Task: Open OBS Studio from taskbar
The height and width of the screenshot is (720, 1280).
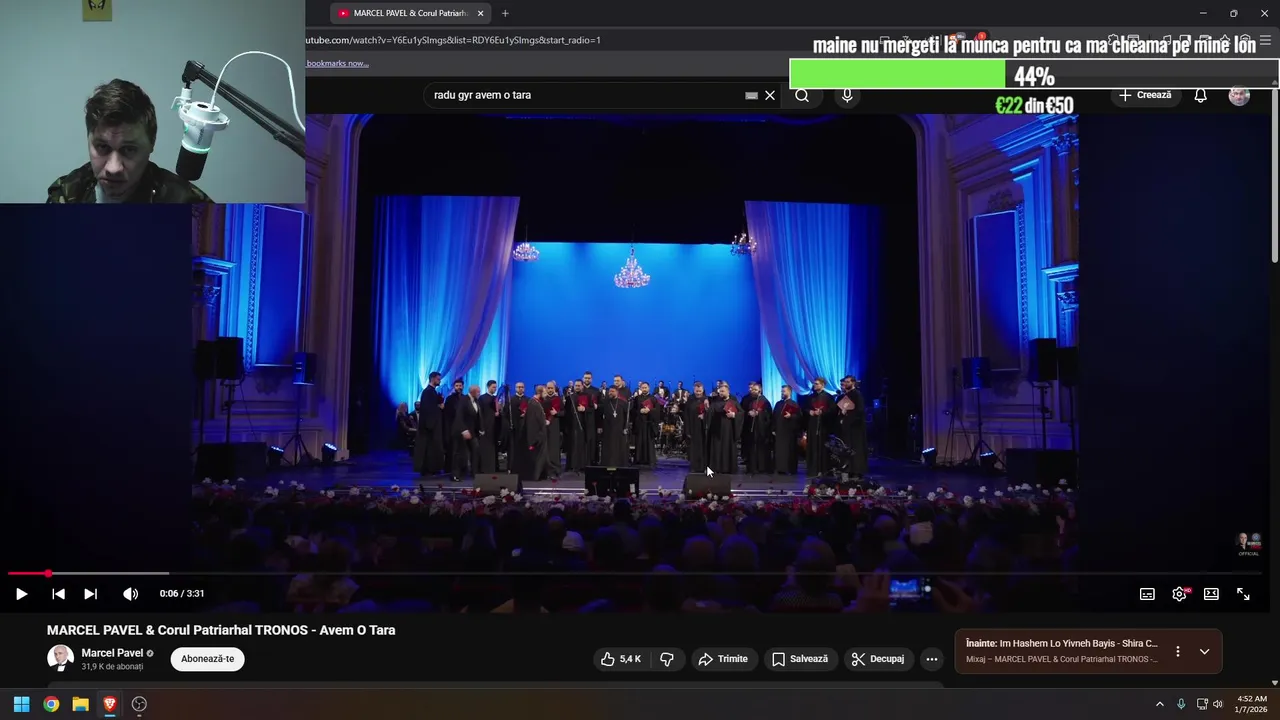Action: [x=139, y=704]
